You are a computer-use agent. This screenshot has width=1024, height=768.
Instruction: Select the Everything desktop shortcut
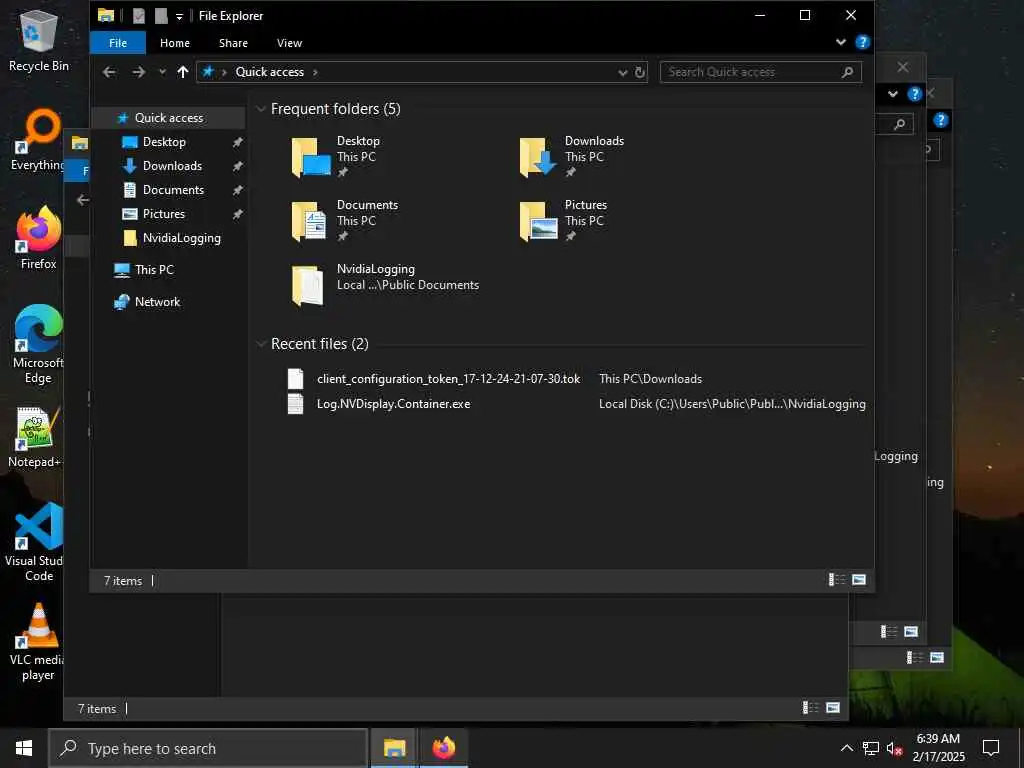pos(37,140)
